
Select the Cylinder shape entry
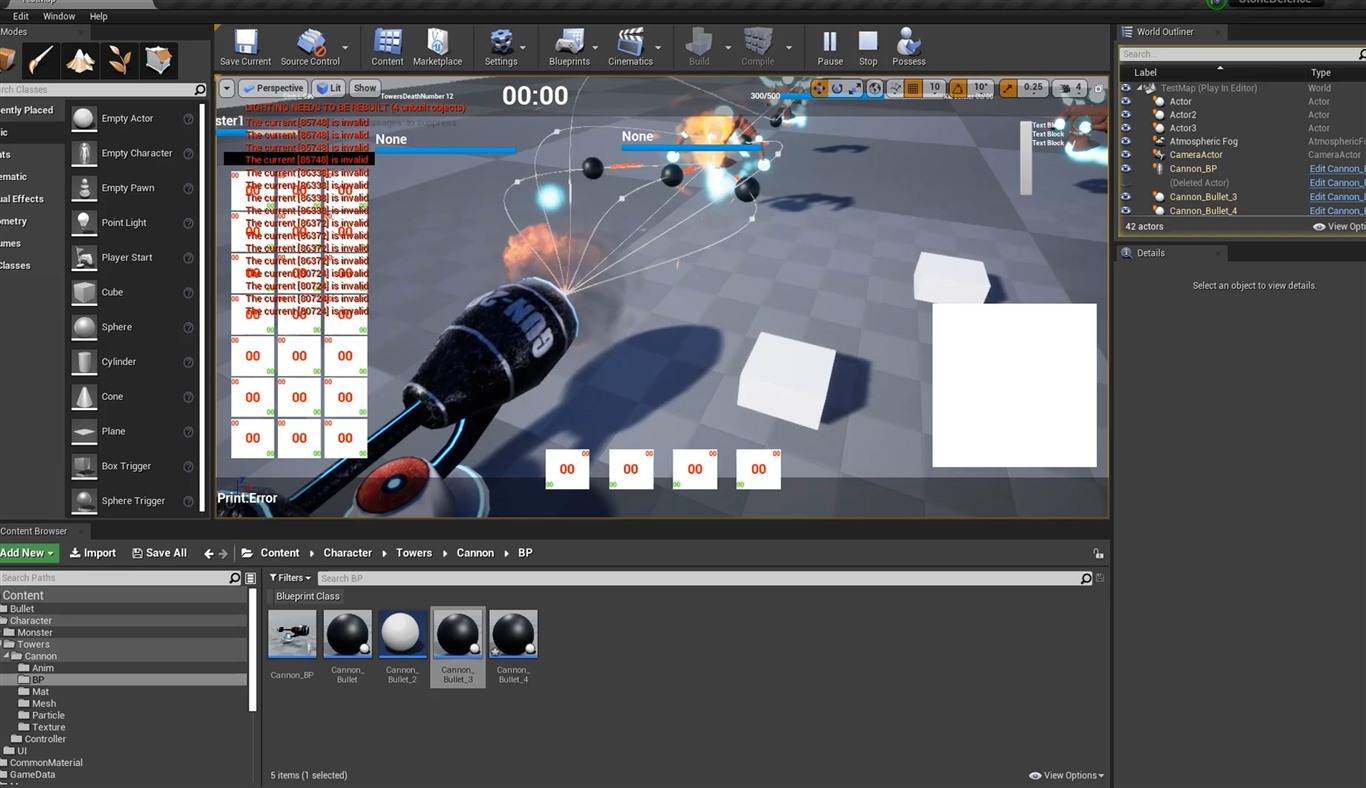click(134, 362)
